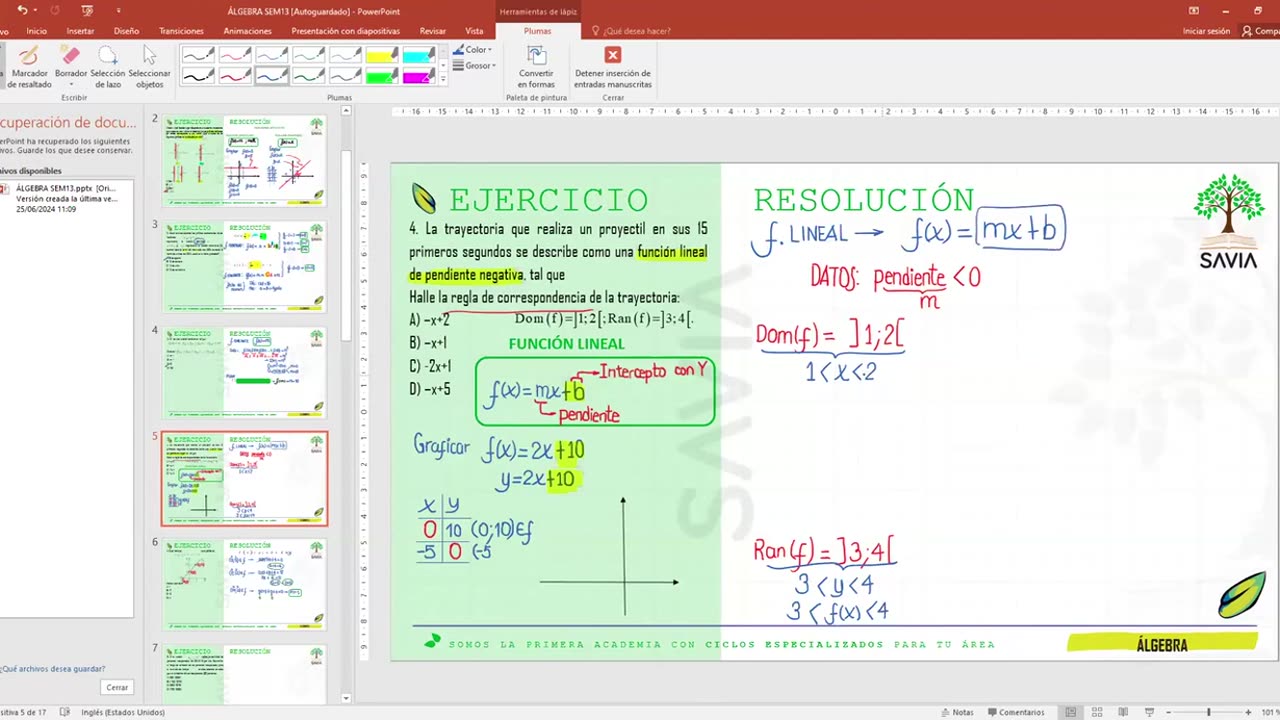The width and height of the screenshot is (1280, 720).
Task: Select slide 2 thumbnail
Action: point(244,160)
